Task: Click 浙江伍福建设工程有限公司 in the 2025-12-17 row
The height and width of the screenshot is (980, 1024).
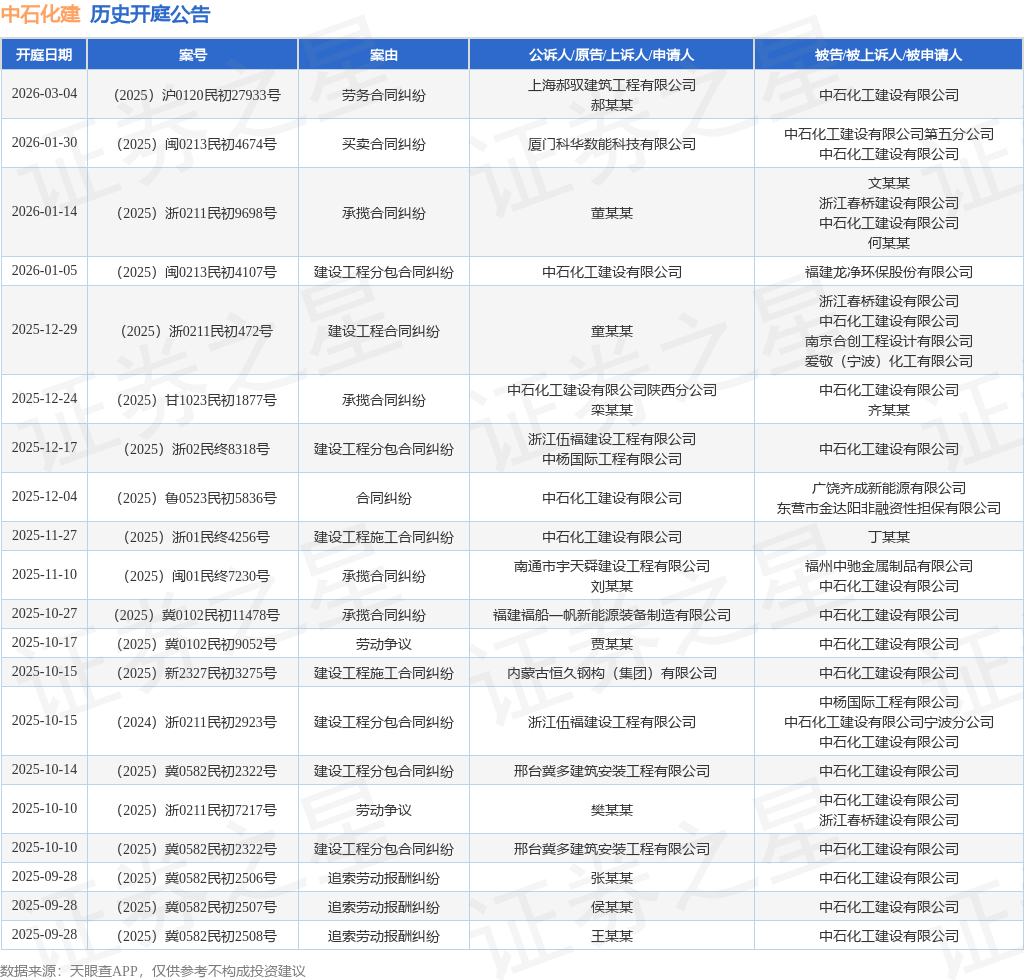Action: [x=612, y=439]
